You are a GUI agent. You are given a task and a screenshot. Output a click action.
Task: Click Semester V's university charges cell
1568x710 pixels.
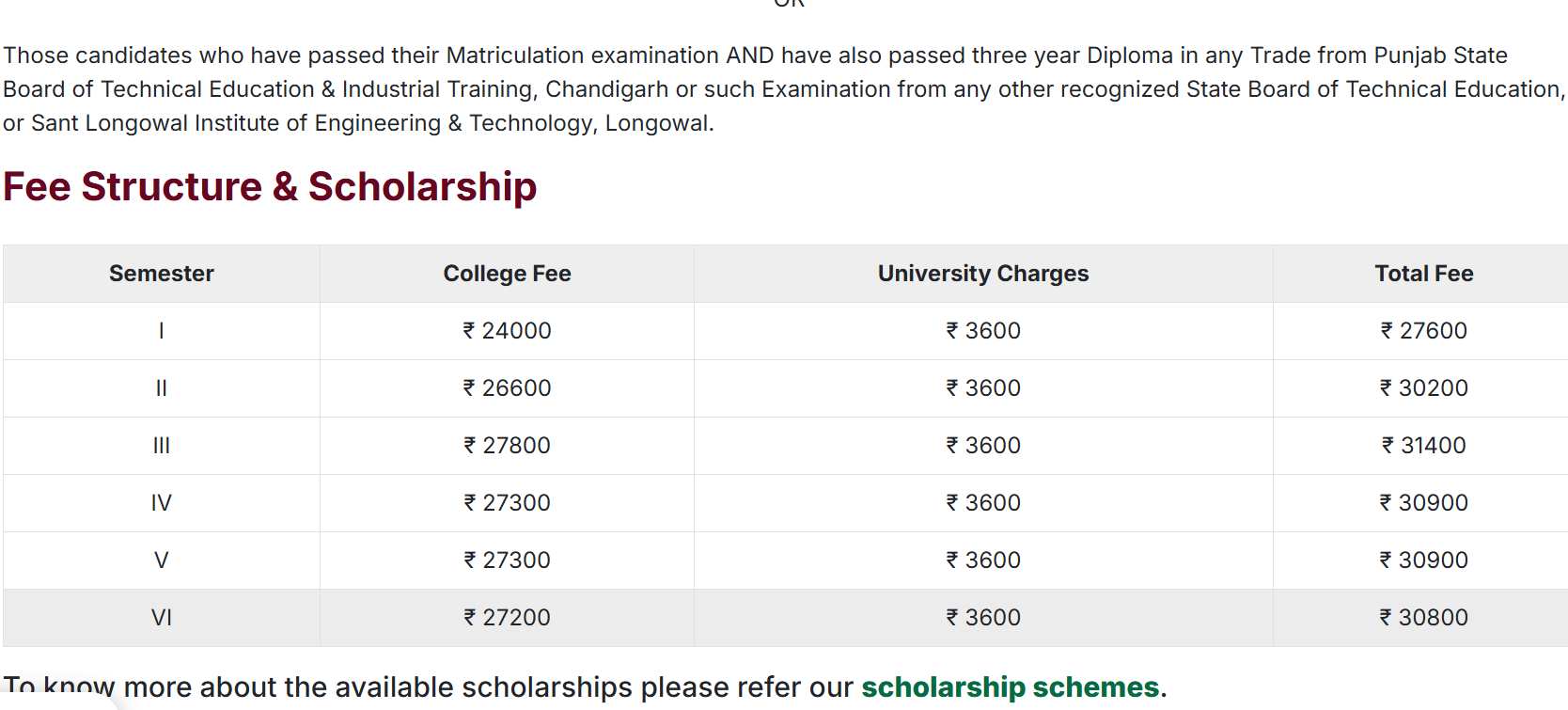pyautogui.click(x=983, y=560)
